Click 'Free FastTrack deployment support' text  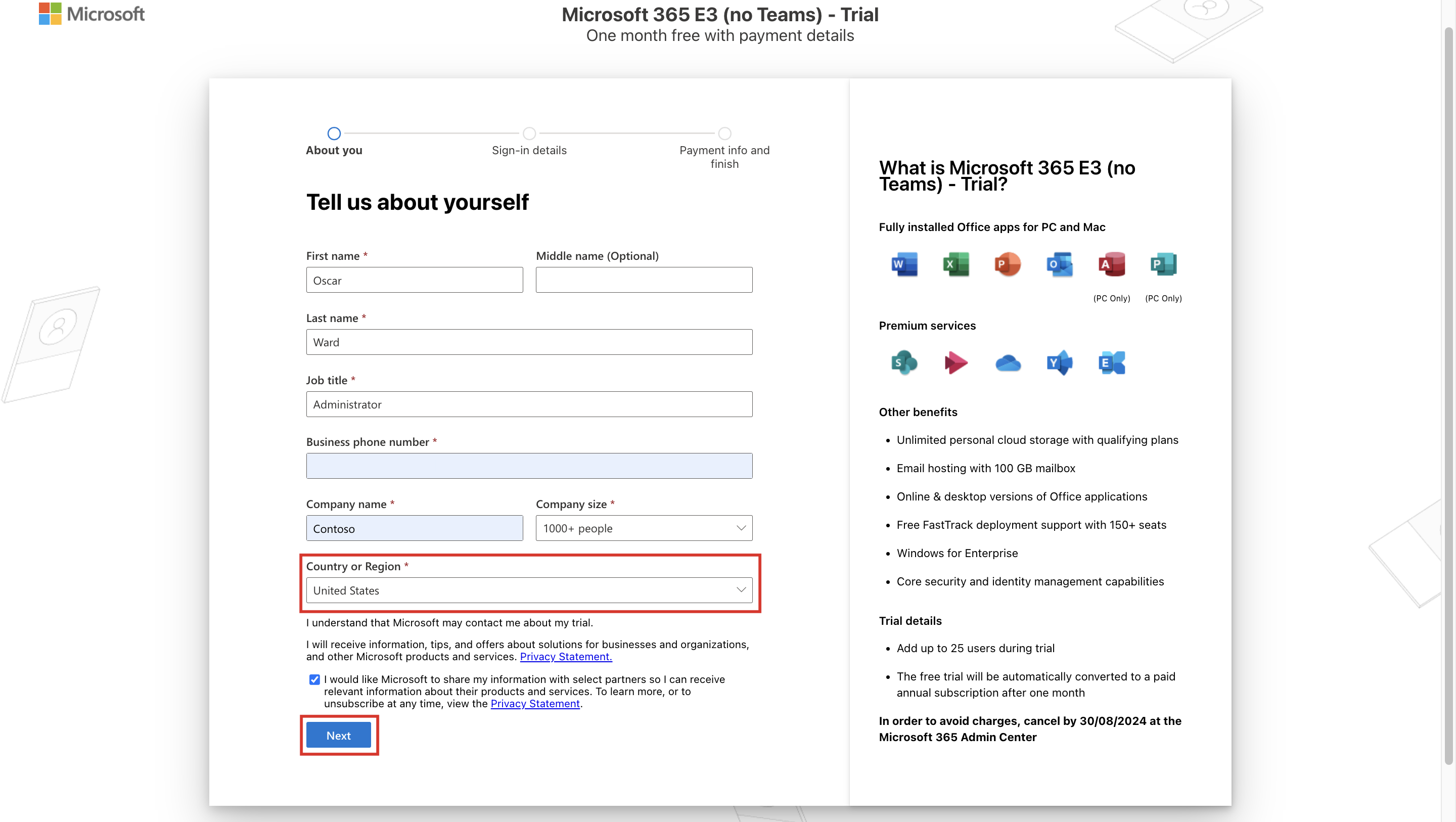[x=1031, y=525]
